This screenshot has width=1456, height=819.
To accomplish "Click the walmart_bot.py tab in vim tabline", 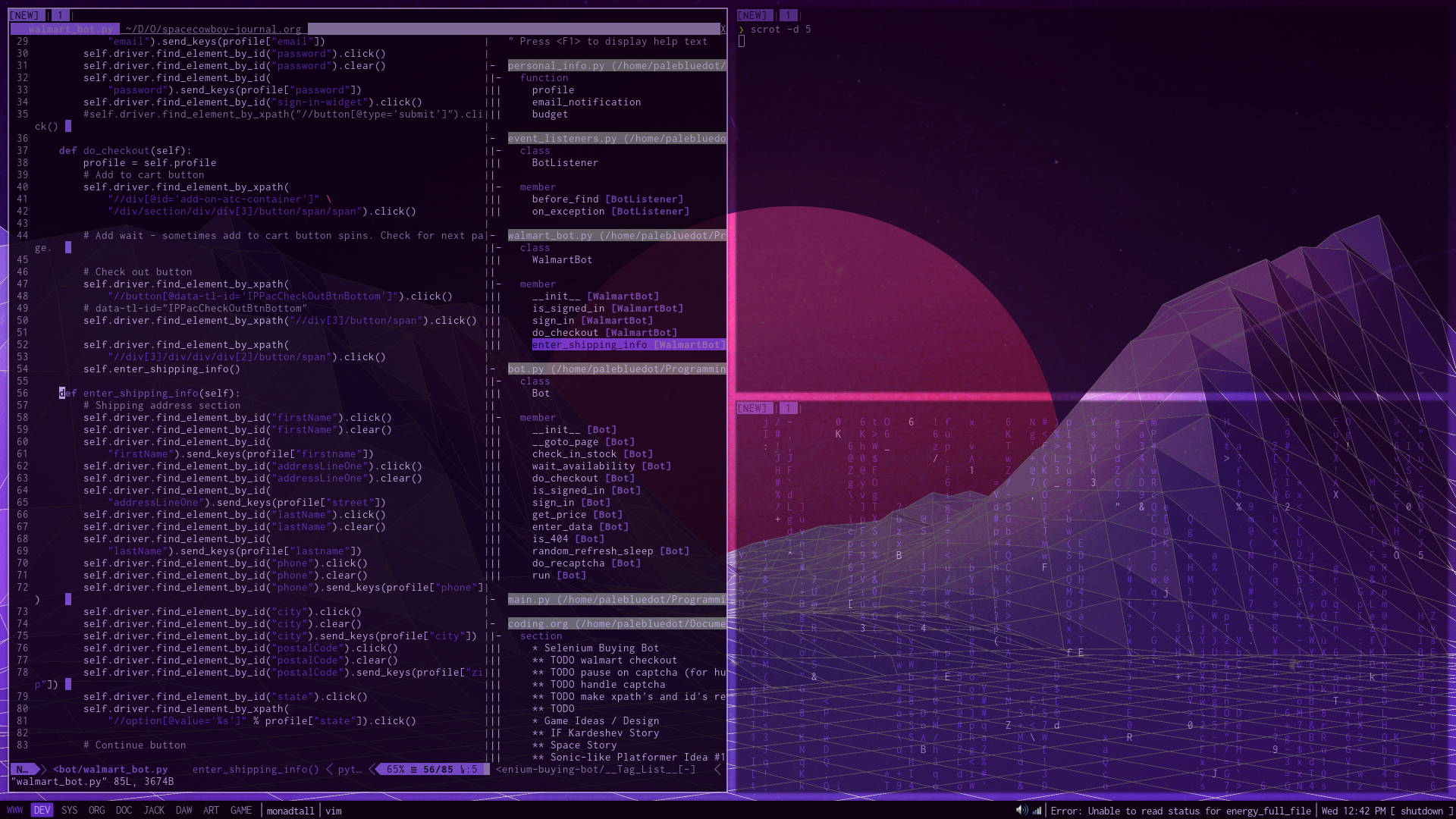I will [71, 29].
